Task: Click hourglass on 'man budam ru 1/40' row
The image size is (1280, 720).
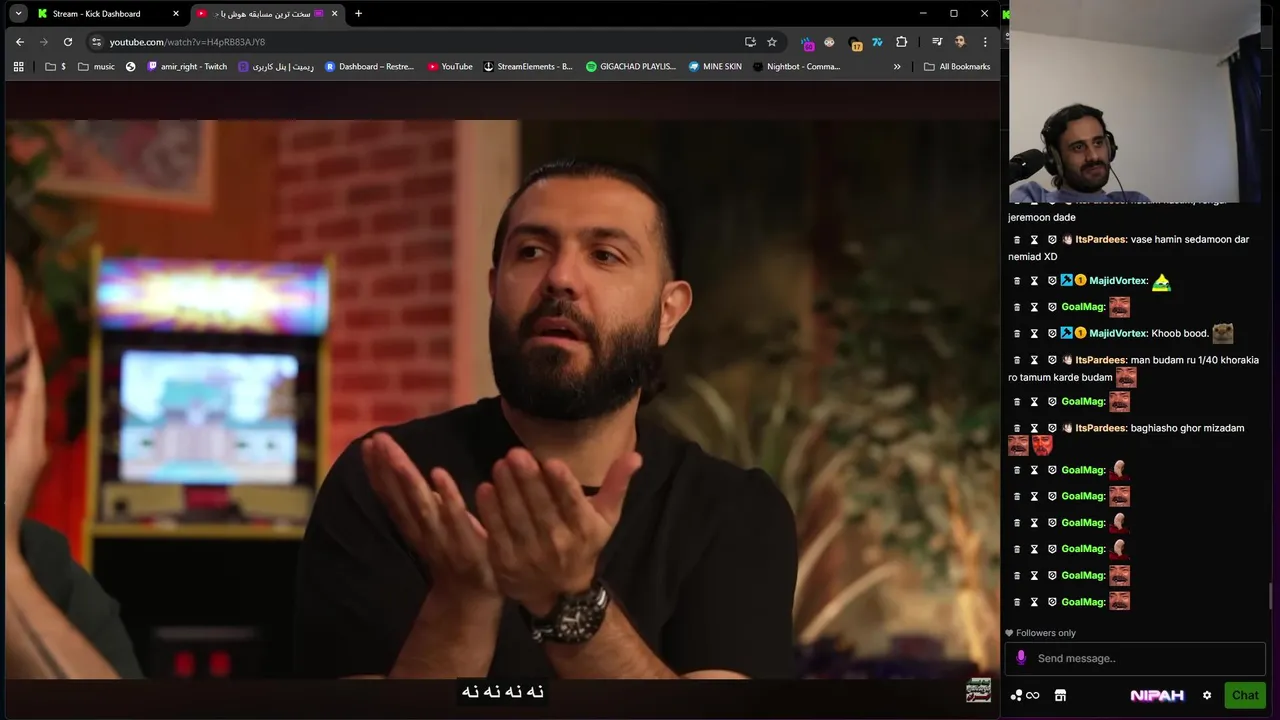Action: tap(1034, 360)
